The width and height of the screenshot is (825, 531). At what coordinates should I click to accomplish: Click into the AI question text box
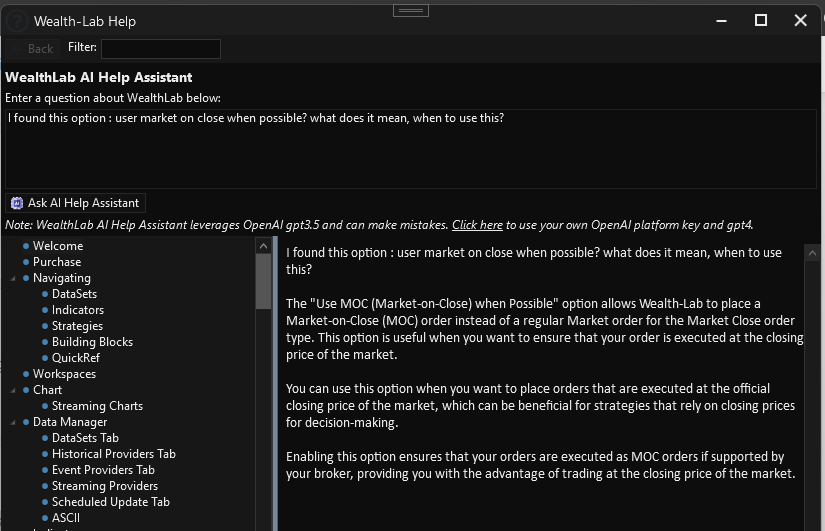click(x=410, y=148)
